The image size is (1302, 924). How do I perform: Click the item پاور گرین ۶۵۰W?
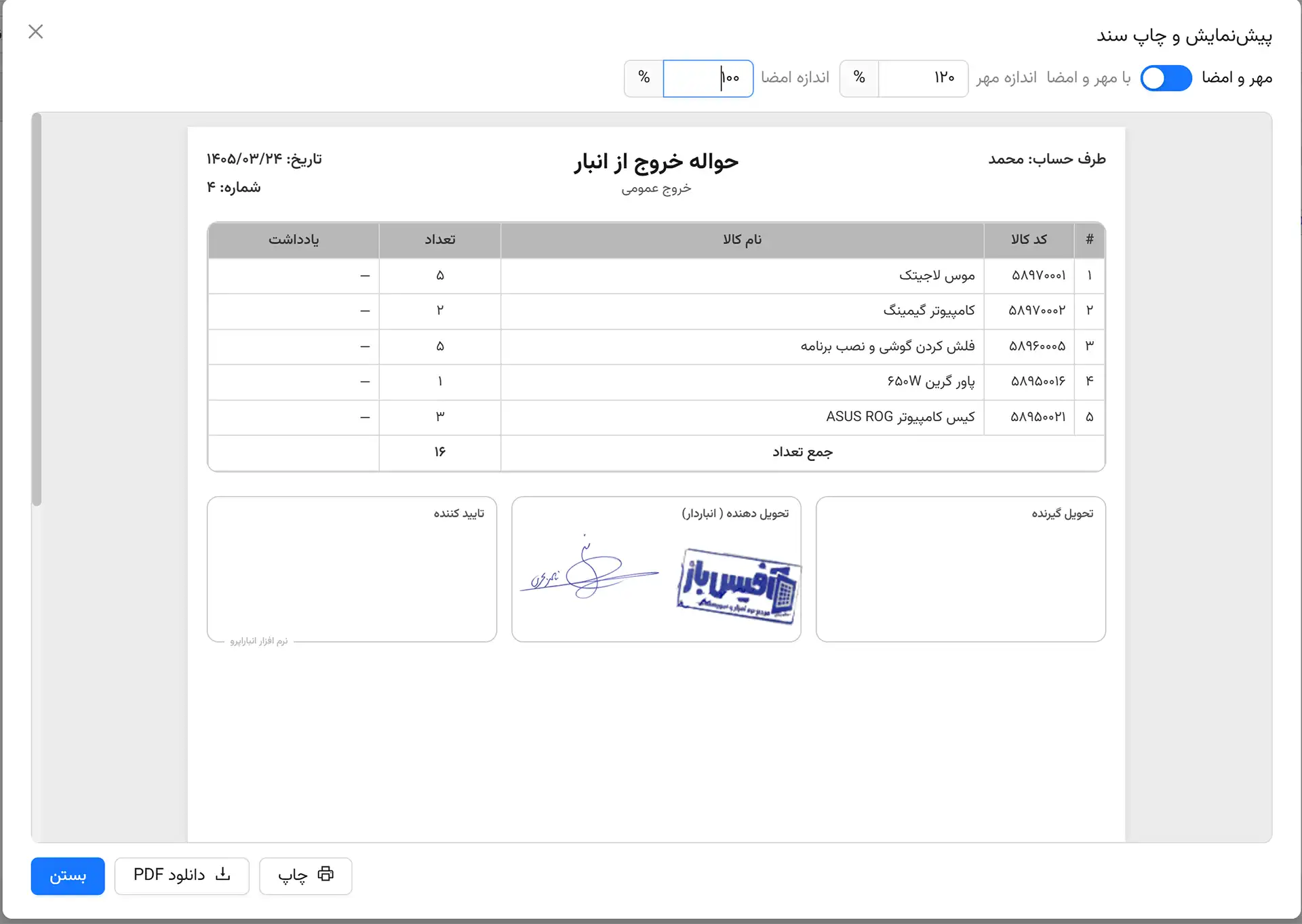coord(931,381)
